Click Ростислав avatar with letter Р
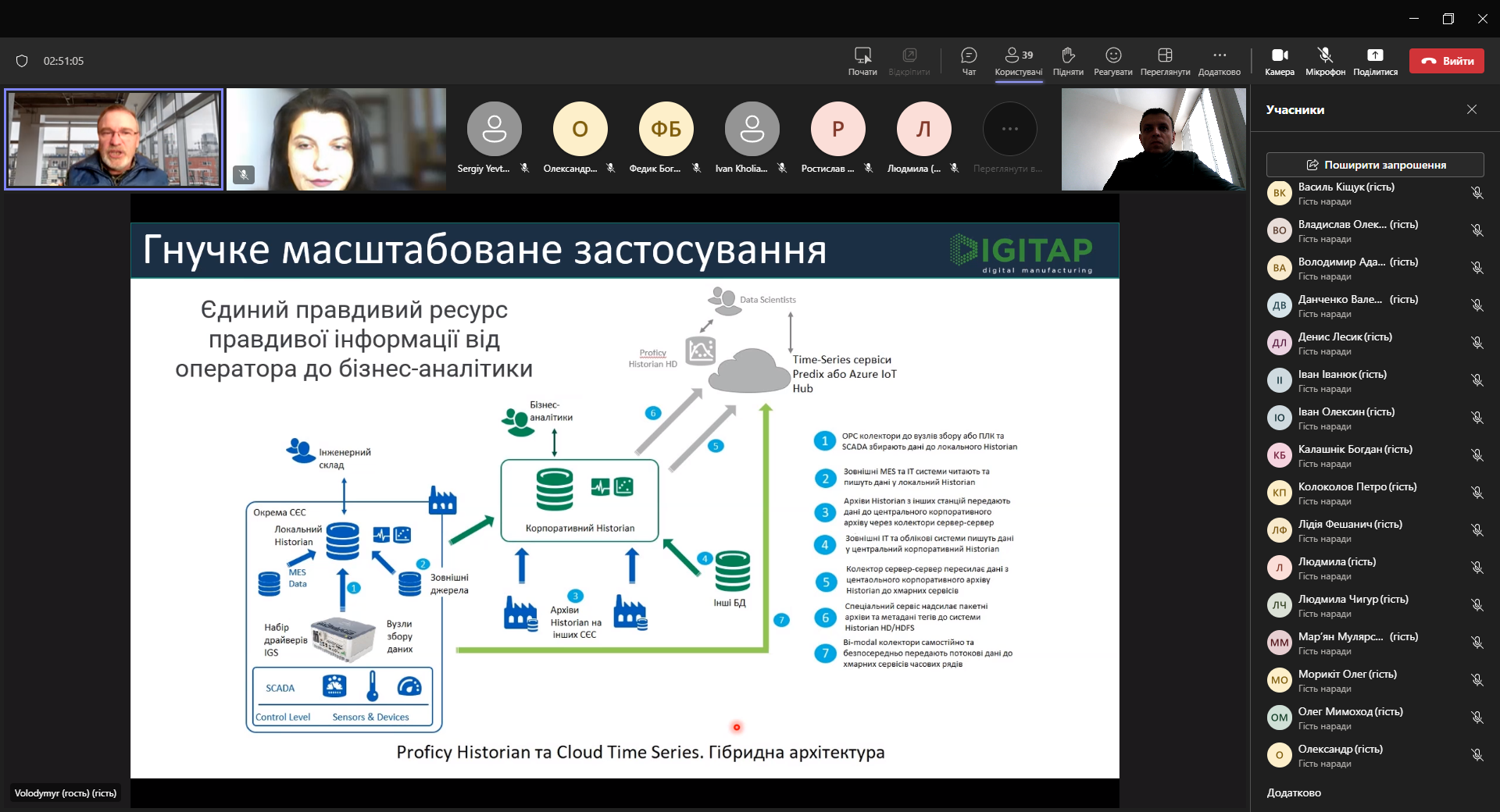This screenshot has height=812, width=1500. (837, 129)
